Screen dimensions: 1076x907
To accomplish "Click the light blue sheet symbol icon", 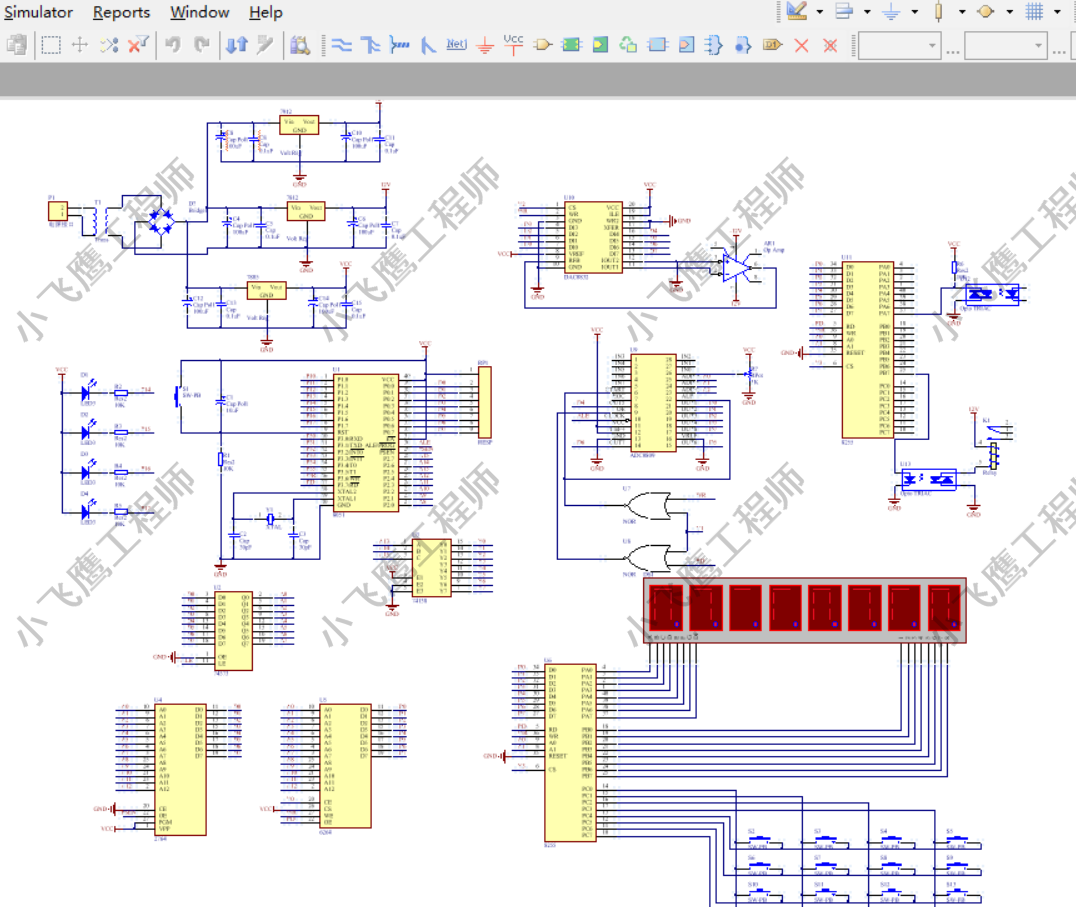I will (x=657, y=45).
